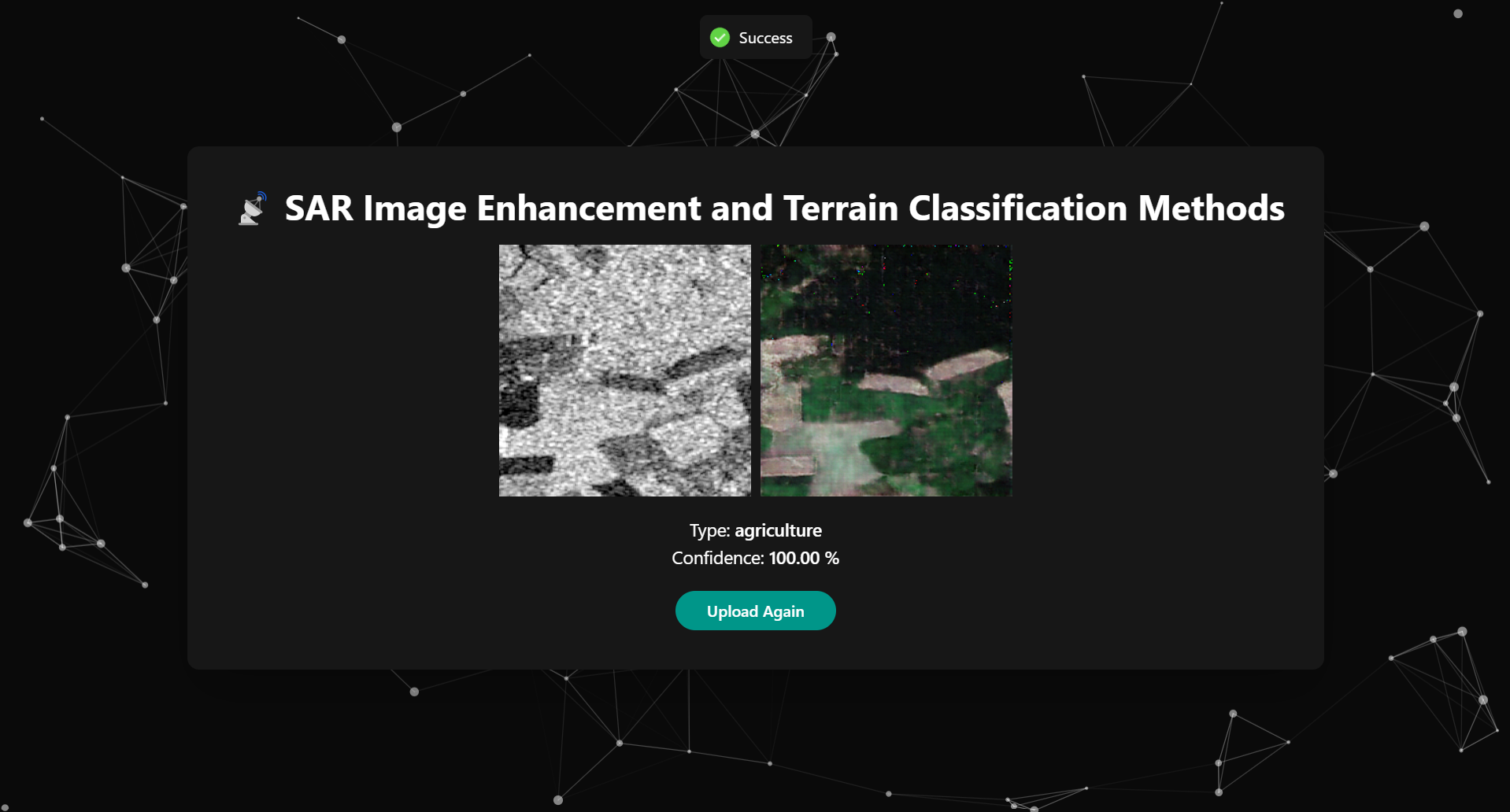Select the heading SAR Image Enhancement and Terrain Classification Methods
Viewport: 1510px width, 812px height.
[x=784, y=209]
